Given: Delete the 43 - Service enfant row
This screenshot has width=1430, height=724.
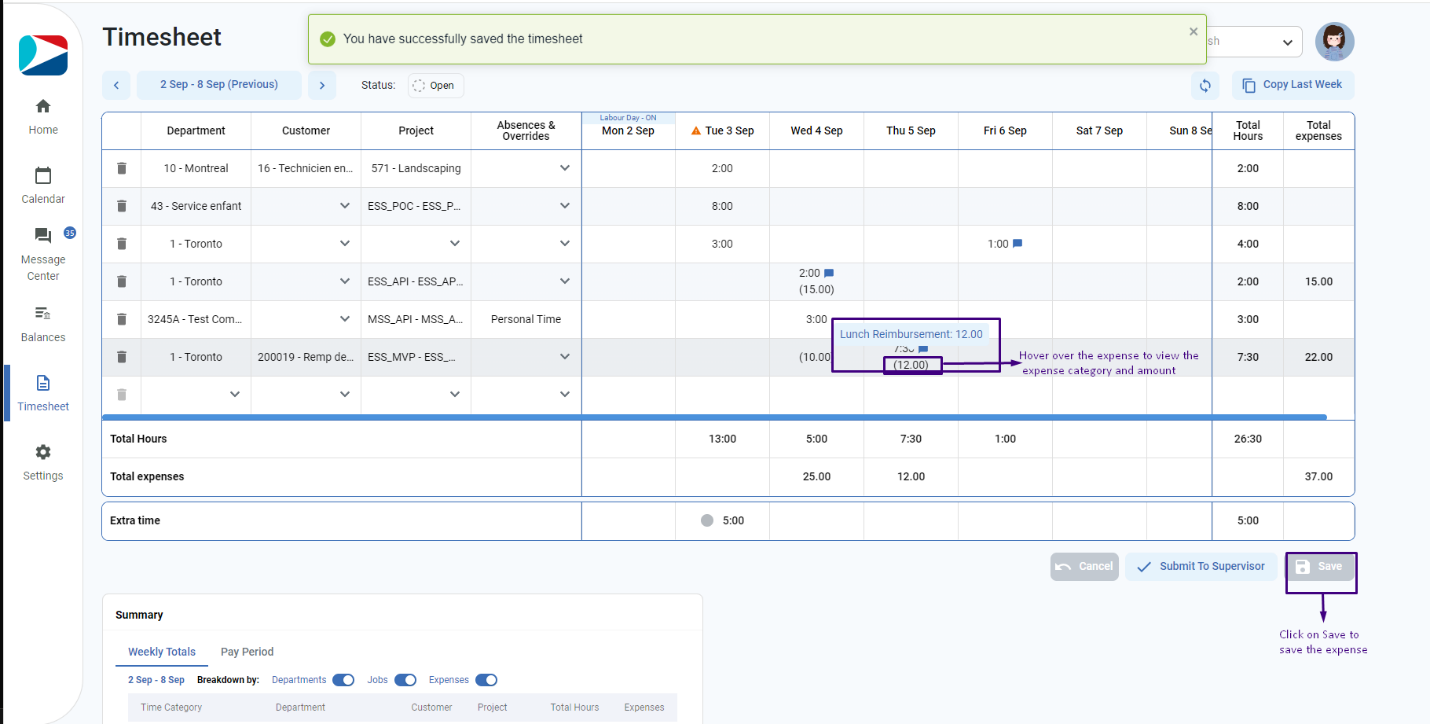Looking at the screenshot, I should (122, 206).
